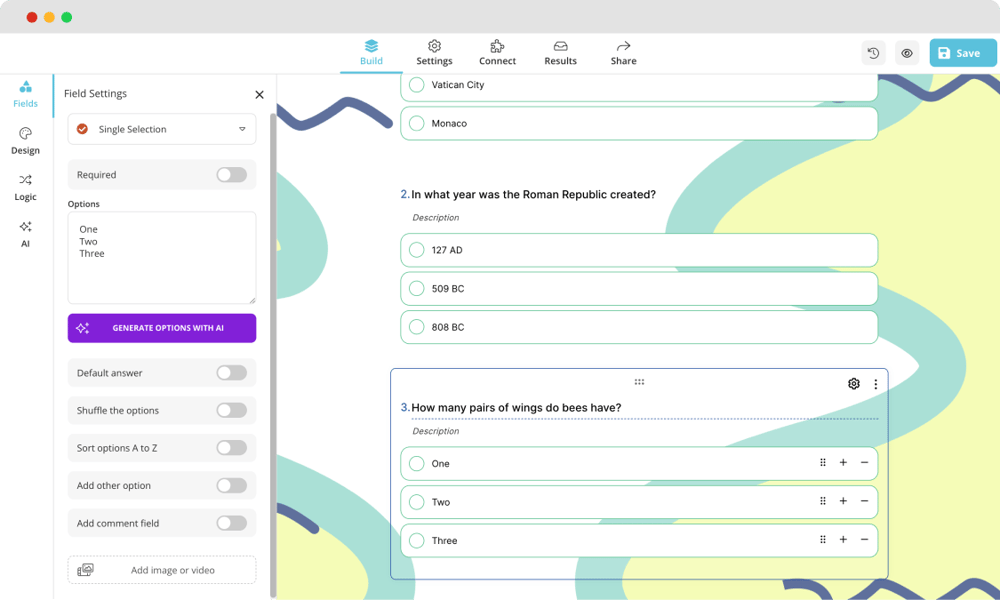Remove option Three with minus icon
The image size is (1000, 600).
pyautogui.click(x=865, y=540)
